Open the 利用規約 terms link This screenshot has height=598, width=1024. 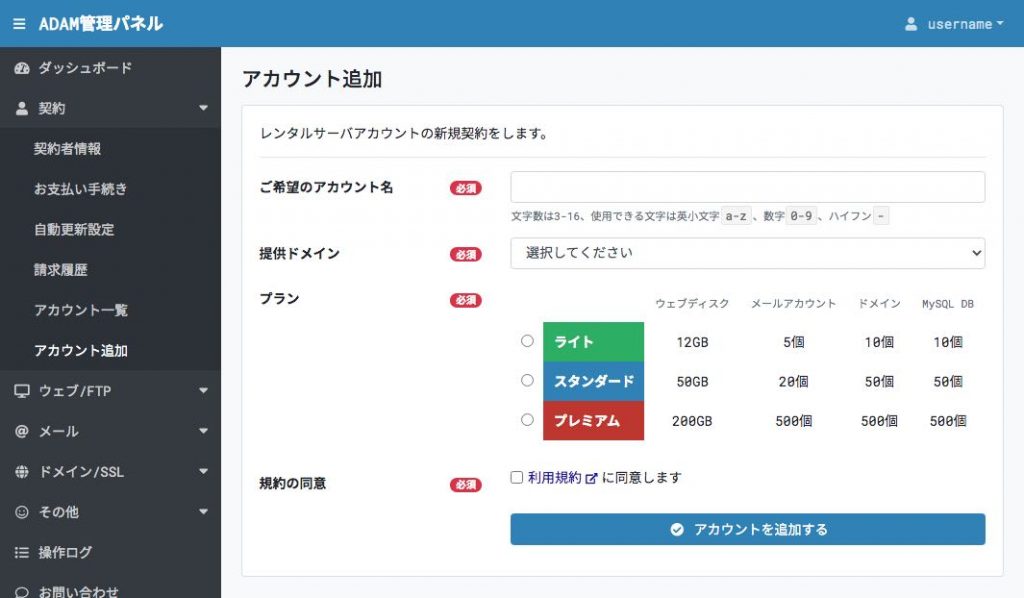pyautogui.click(x=554, y=478)
